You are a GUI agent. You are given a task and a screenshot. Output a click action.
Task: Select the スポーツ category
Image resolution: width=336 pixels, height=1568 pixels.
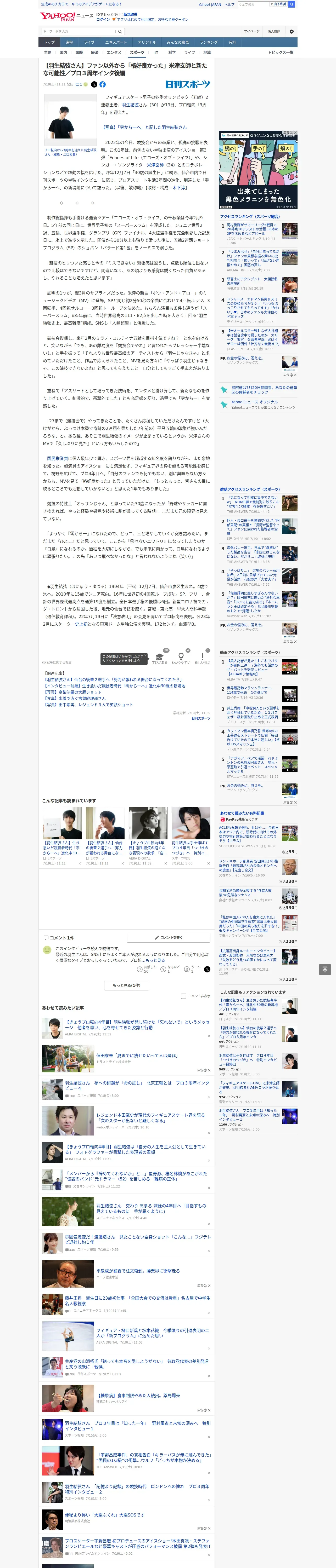pyautogui.click(x=137, y=52)
